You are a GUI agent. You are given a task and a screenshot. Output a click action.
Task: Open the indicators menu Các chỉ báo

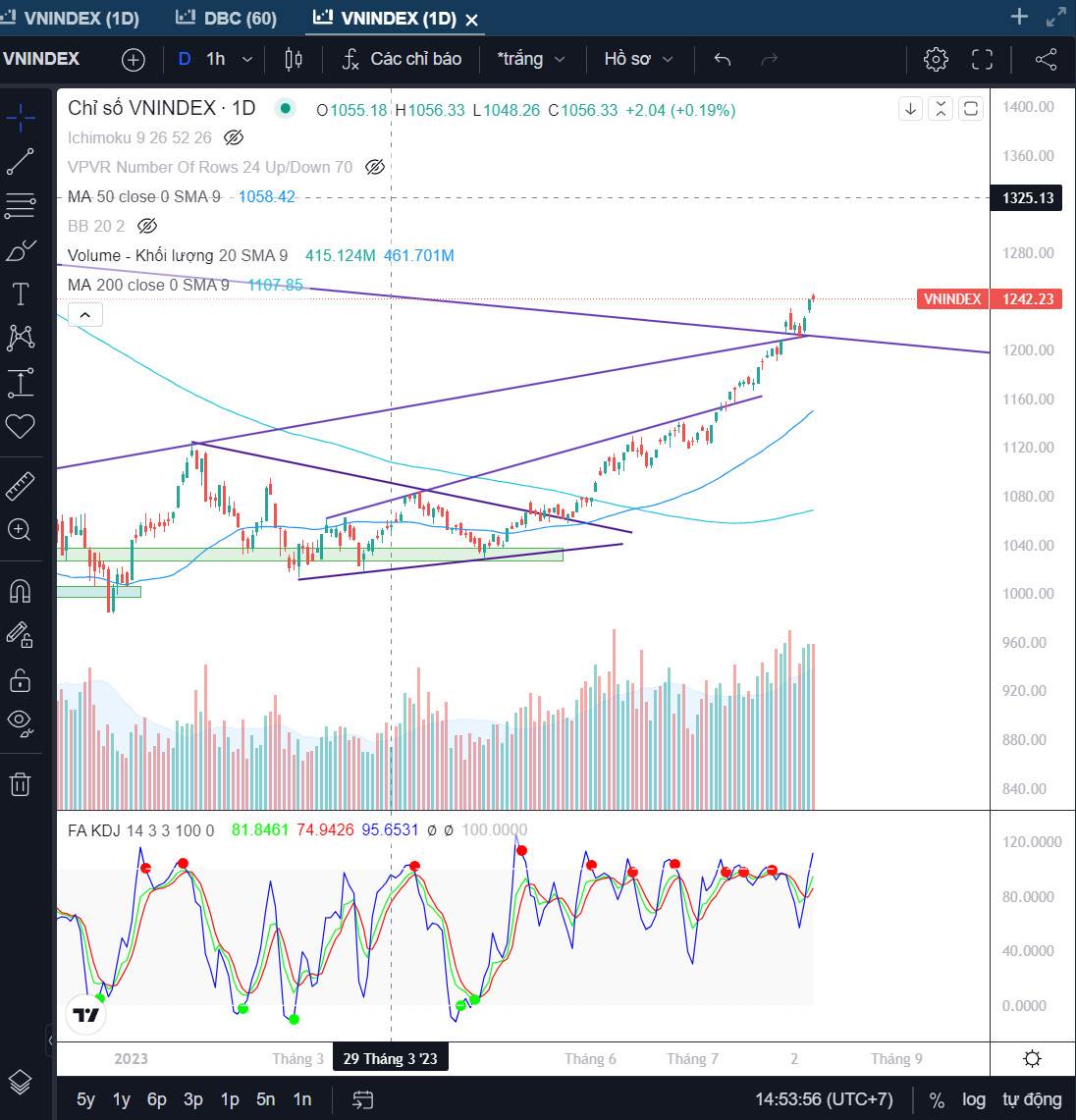click(402, 59)
